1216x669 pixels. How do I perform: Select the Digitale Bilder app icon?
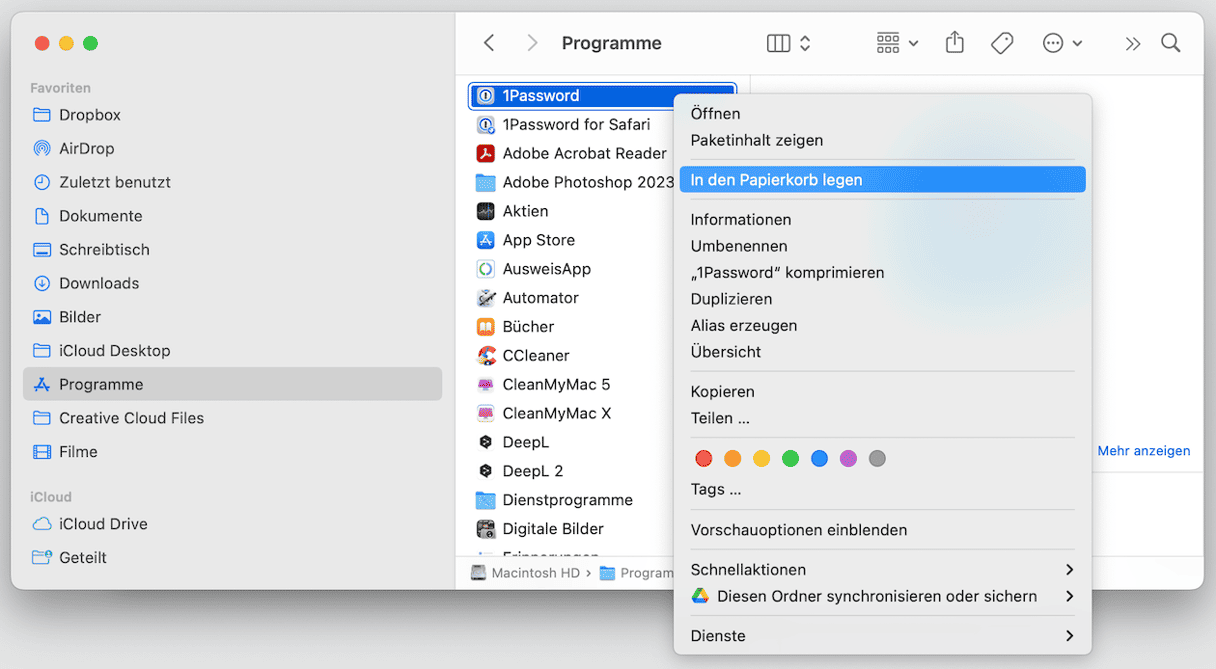click(486, 529)
